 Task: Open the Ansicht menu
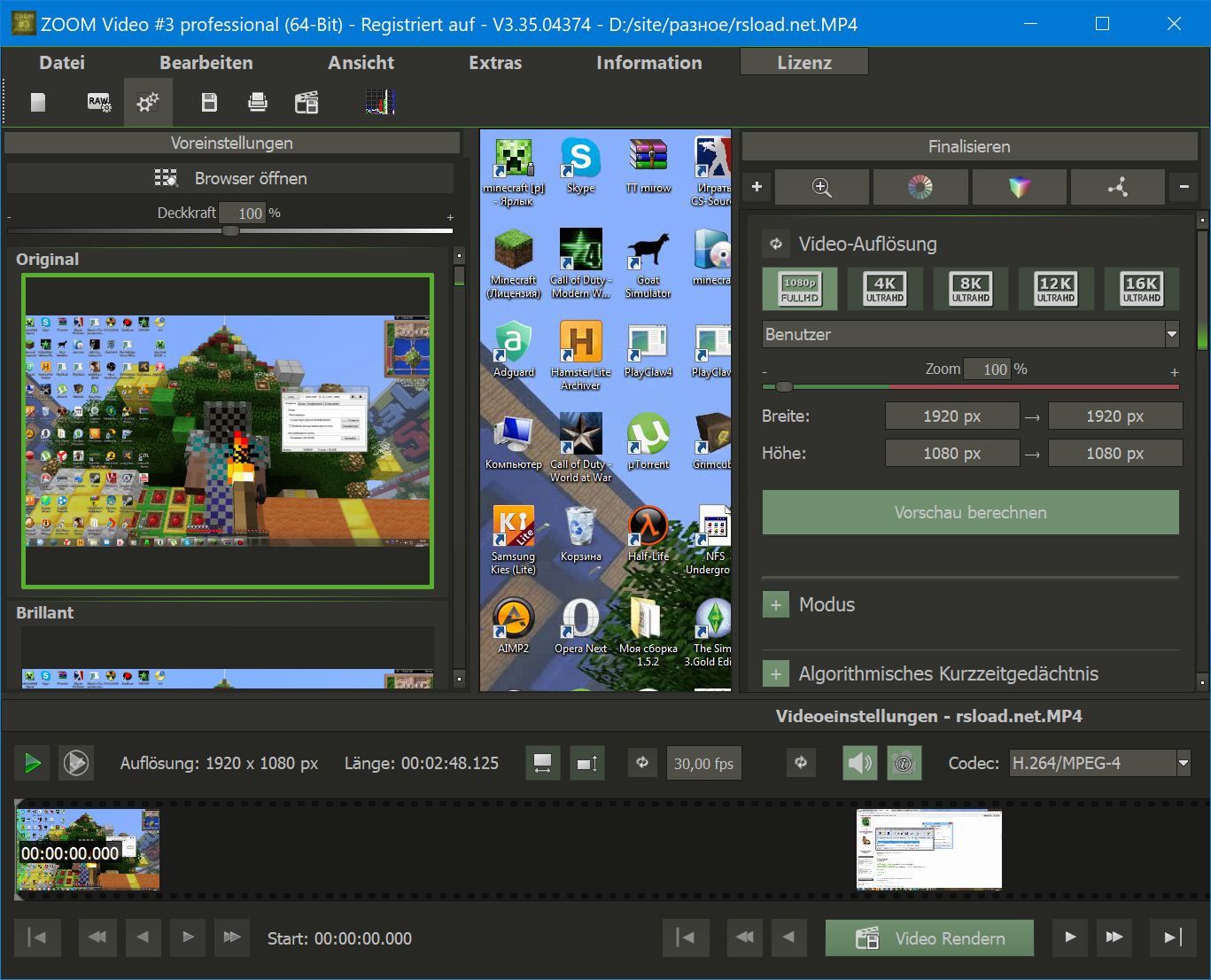361,63
